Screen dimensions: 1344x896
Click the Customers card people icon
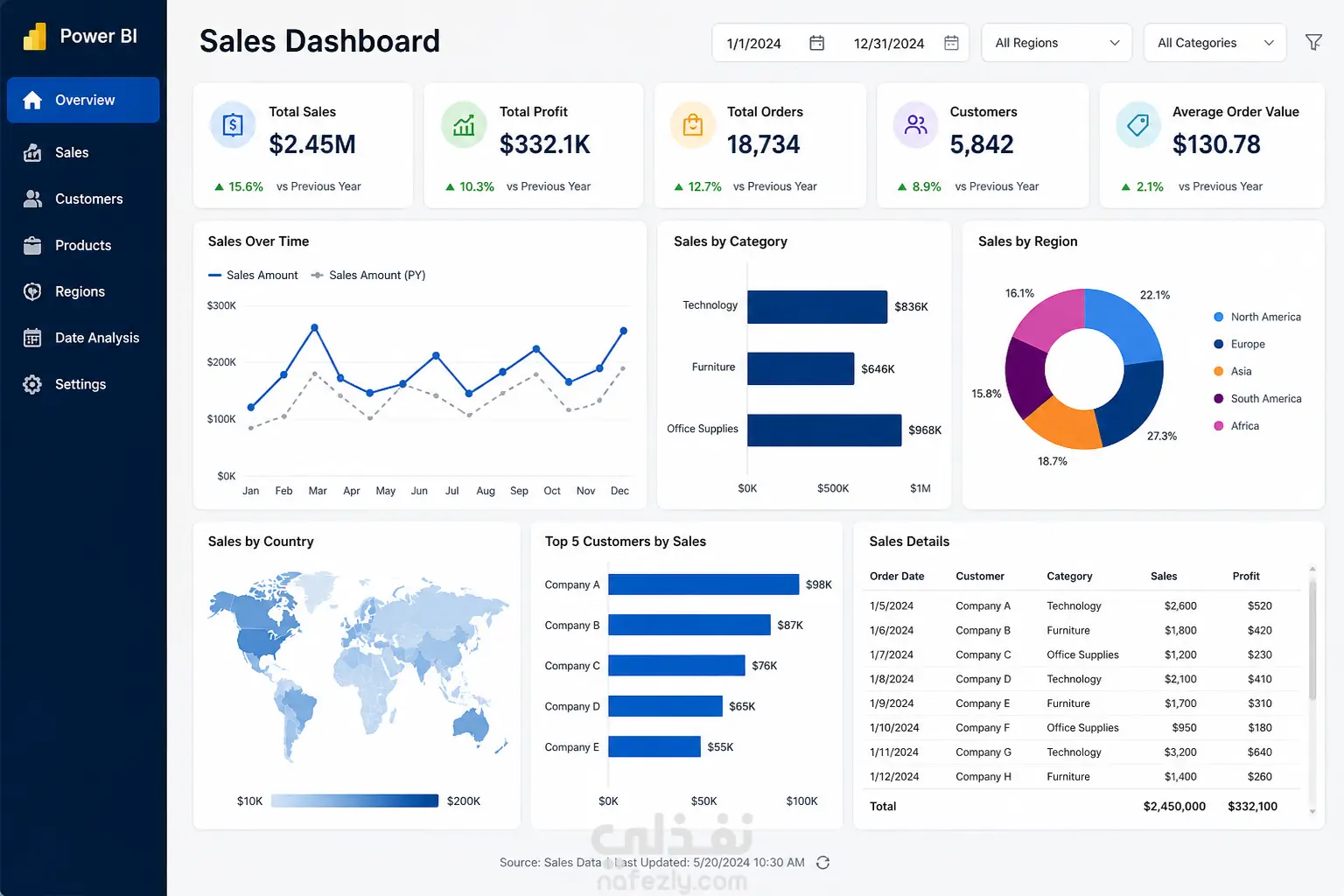[x=915, y=125]
